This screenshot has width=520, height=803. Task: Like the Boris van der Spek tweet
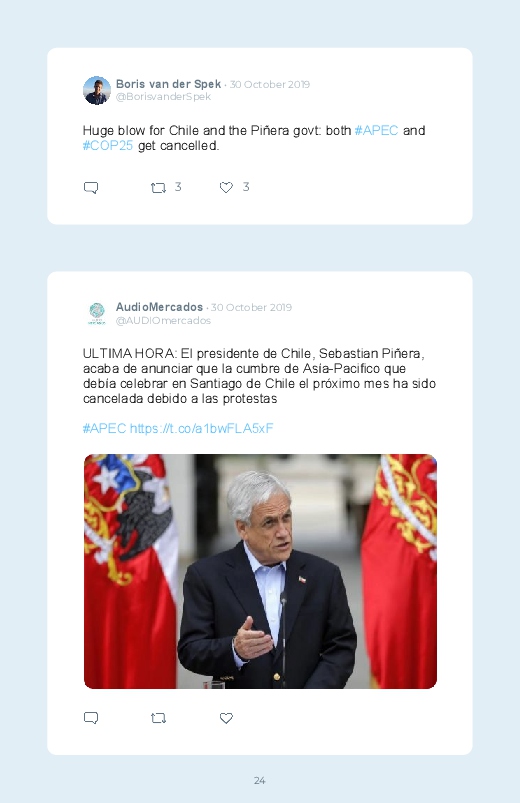[226, 188]
